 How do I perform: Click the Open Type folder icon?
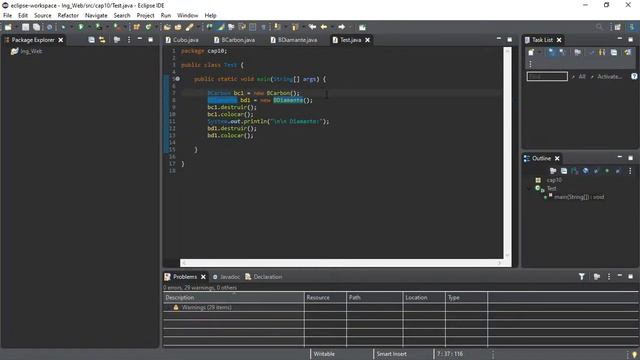point(167,27)
